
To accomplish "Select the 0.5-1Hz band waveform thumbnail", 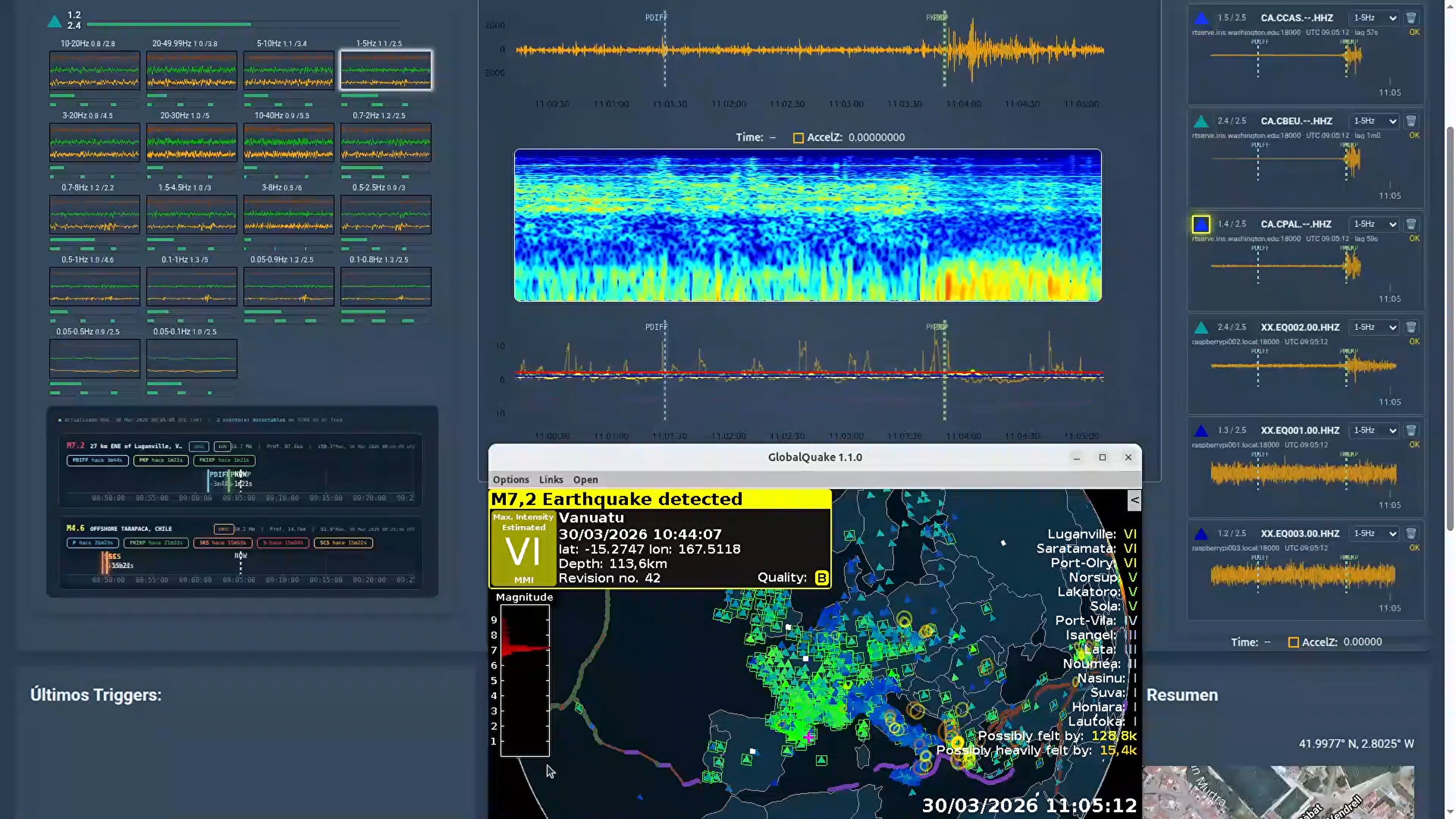I will pos(94,287).
